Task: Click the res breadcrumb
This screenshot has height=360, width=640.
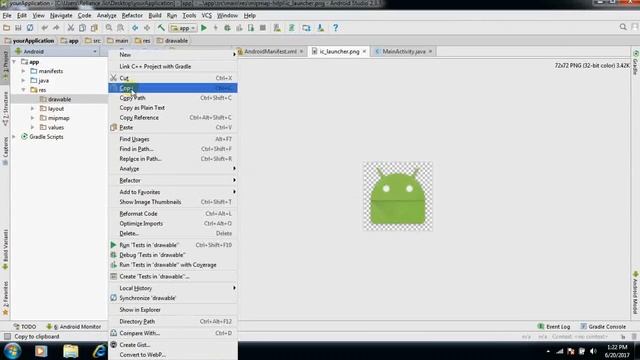Action: coord(143,41)
